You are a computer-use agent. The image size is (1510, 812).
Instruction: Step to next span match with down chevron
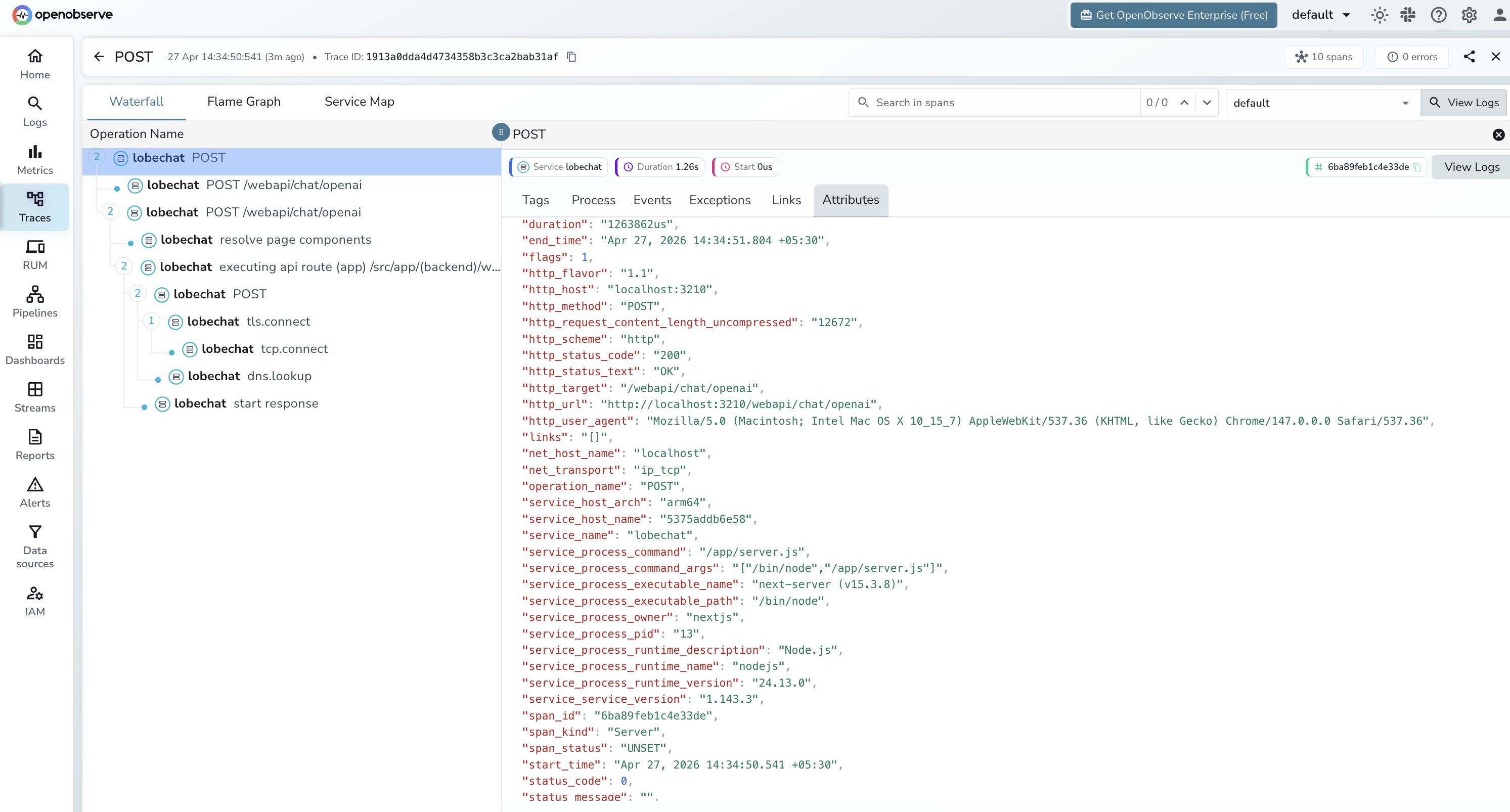point(1207,102)
